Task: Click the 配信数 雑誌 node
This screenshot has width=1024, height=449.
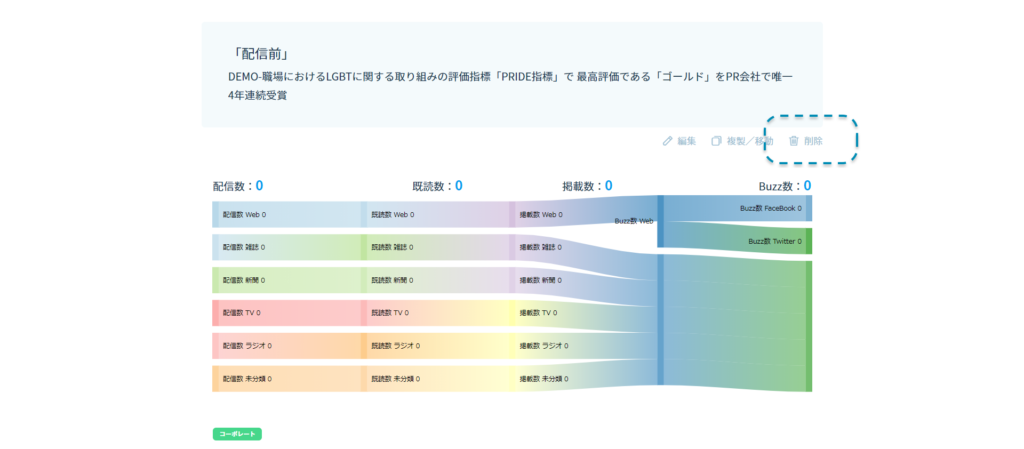Action: (x=244, y=247)
